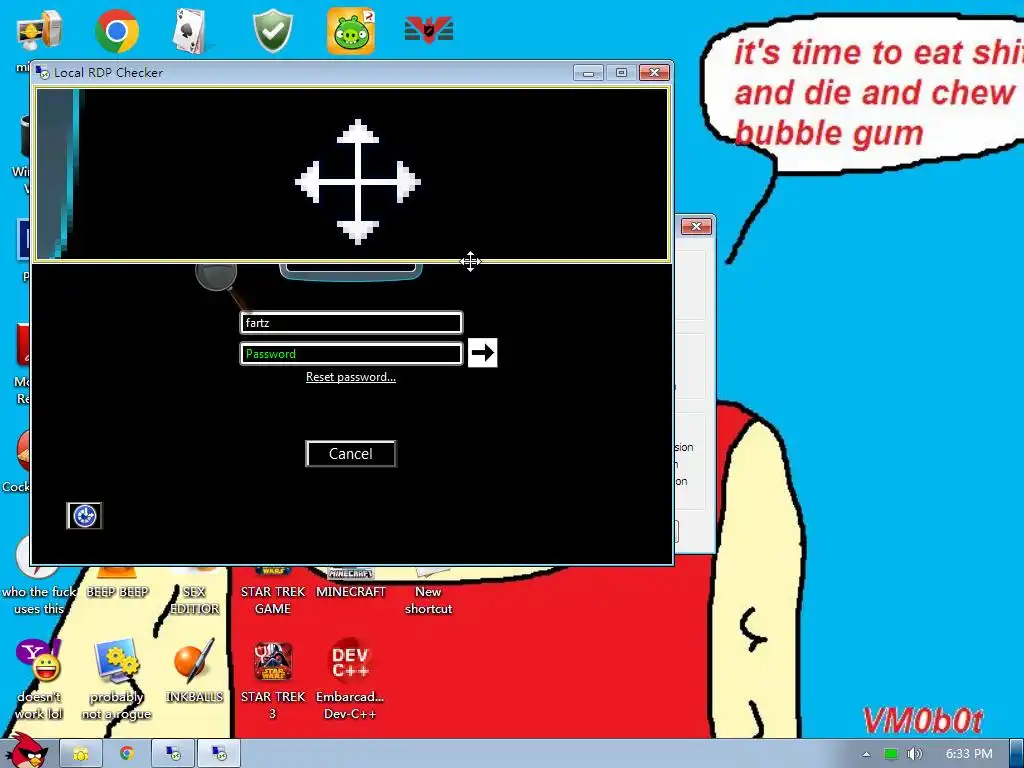Screen dimensions: 1024x768
Task: Open 'probably not a rogue' icon
Action: point(116,679)
